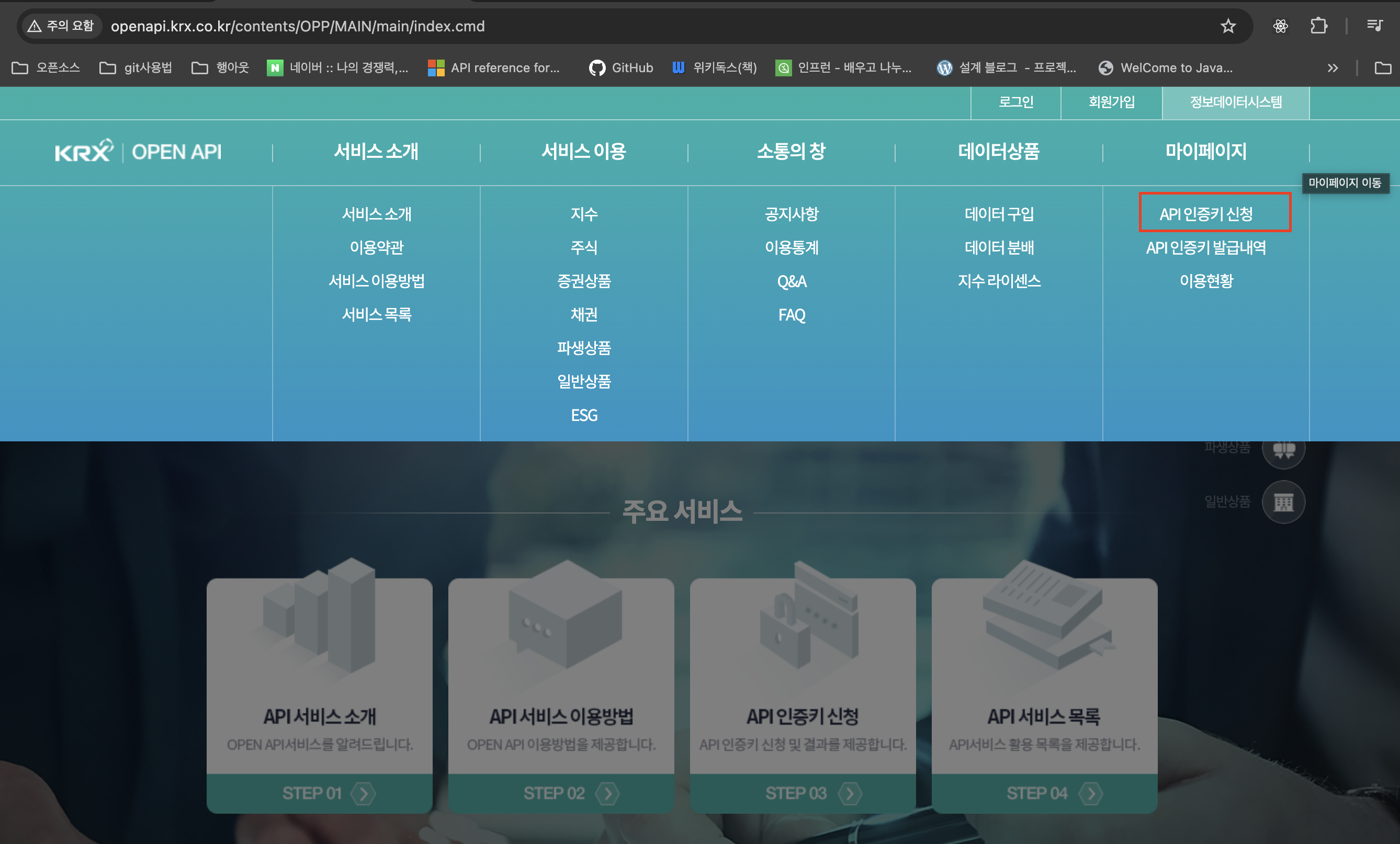
Task: Click the STEP 03 arrow icon
Action: 850,793
